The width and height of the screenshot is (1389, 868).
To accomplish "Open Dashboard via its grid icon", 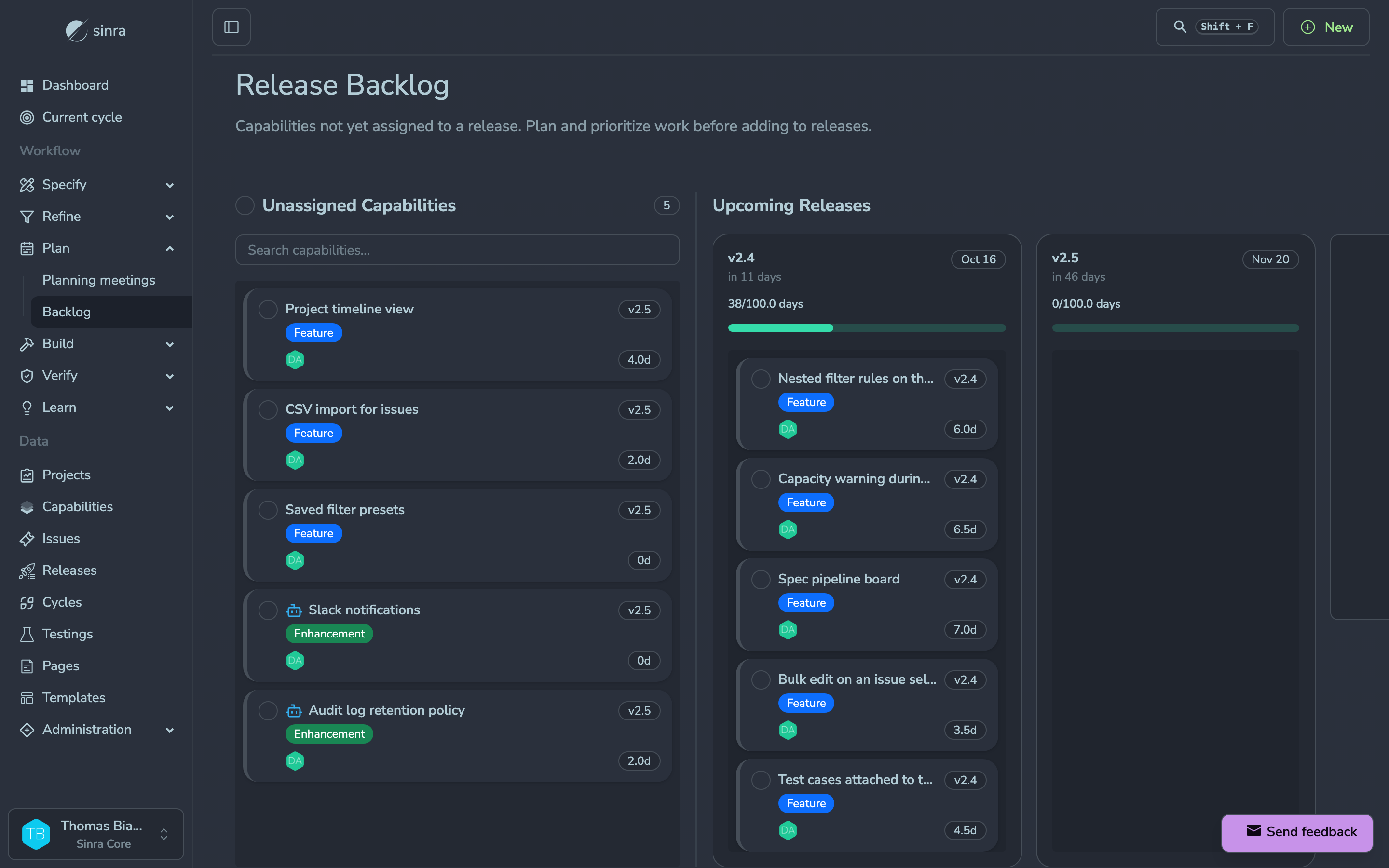I will [x=27, y=85].
